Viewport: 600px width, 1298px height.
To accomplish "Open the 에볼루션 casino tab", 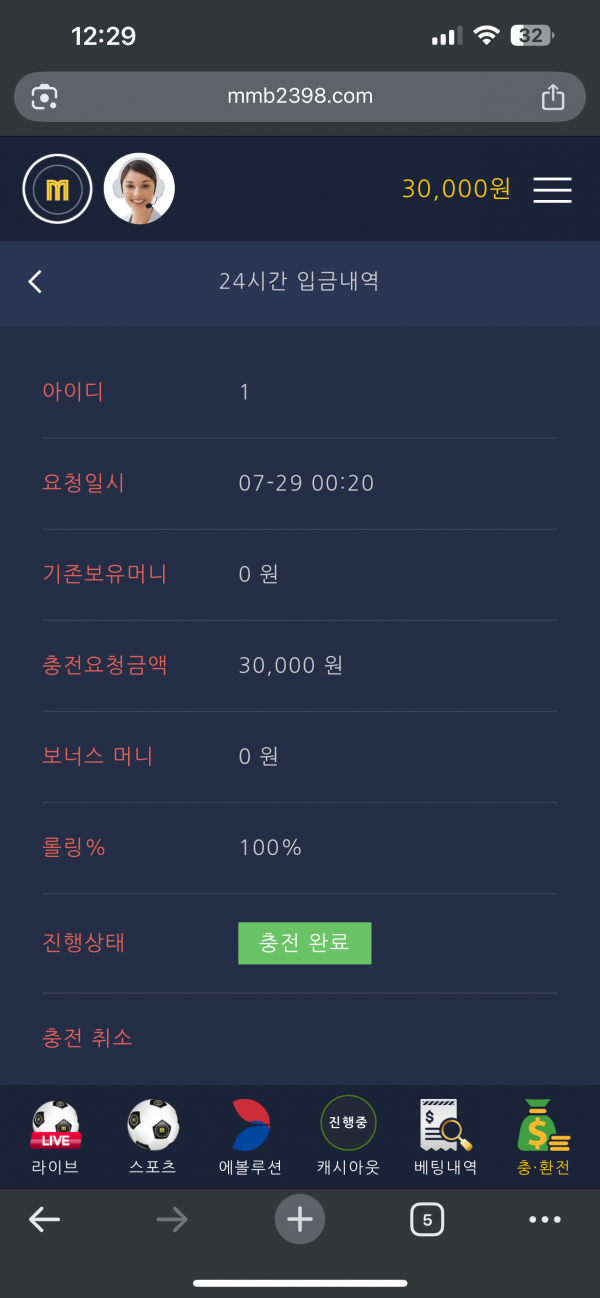I will pyautogui.click(x=250, y=1136).
